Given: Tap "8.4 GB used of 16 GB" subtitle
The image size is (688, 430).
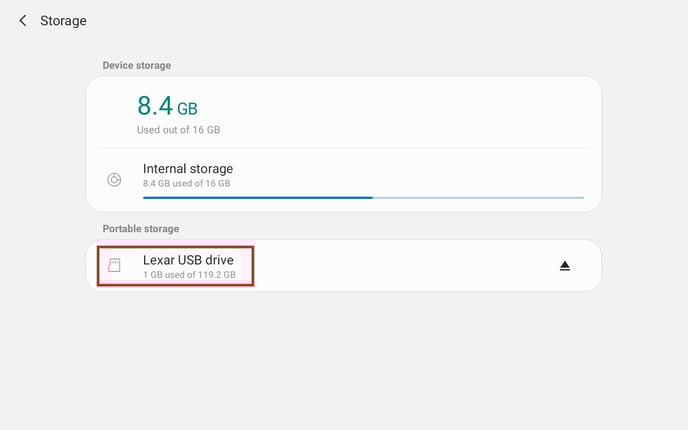Looking at the screenshot, I should click(x=187, y=184).
